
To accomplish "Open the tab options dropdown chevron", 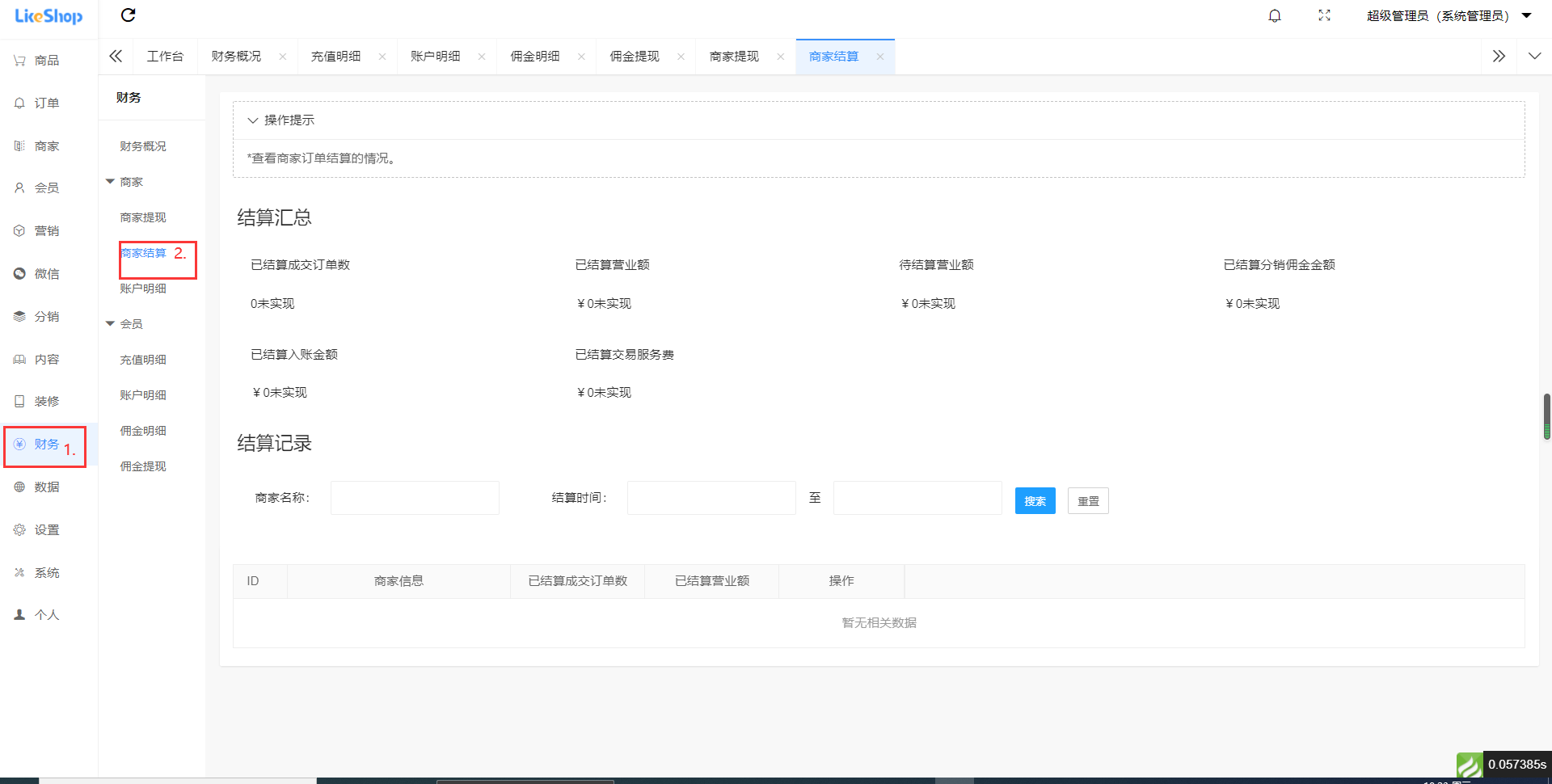I will [x=1534, y=56].
